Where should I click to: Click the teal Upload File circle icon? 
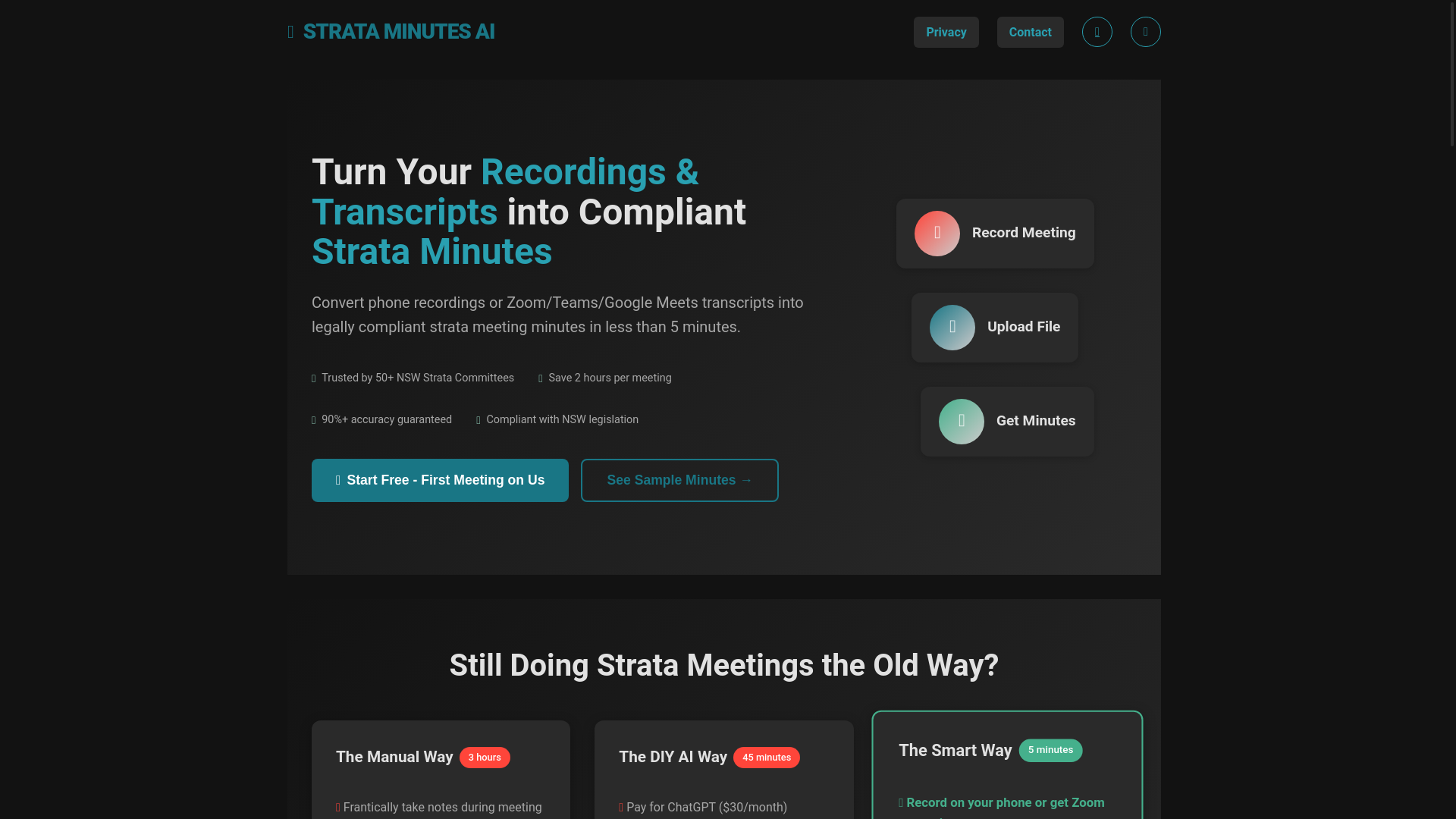(952, 328)
